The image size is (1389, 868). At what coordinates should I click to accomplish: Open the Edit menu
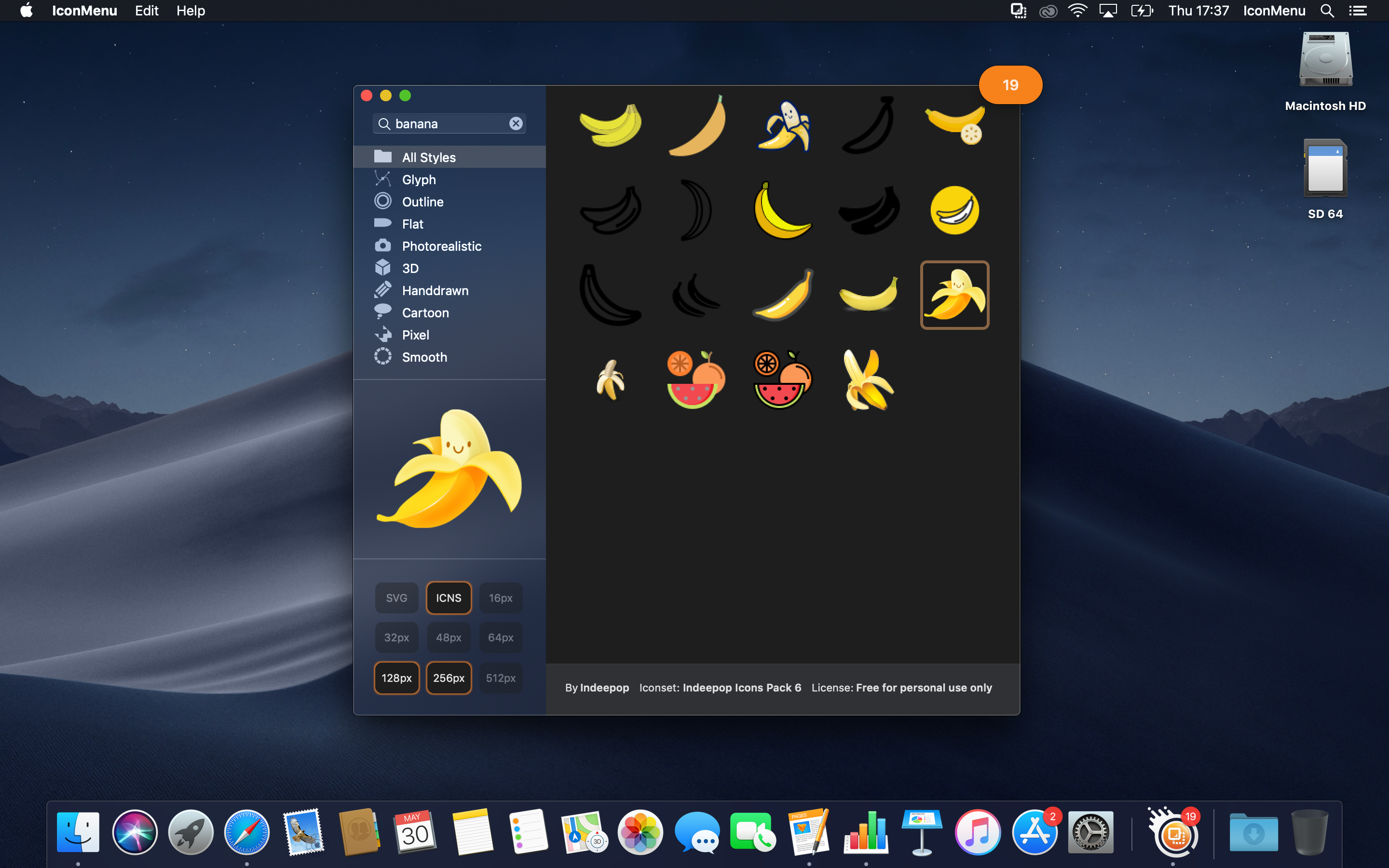click(146, 10)
